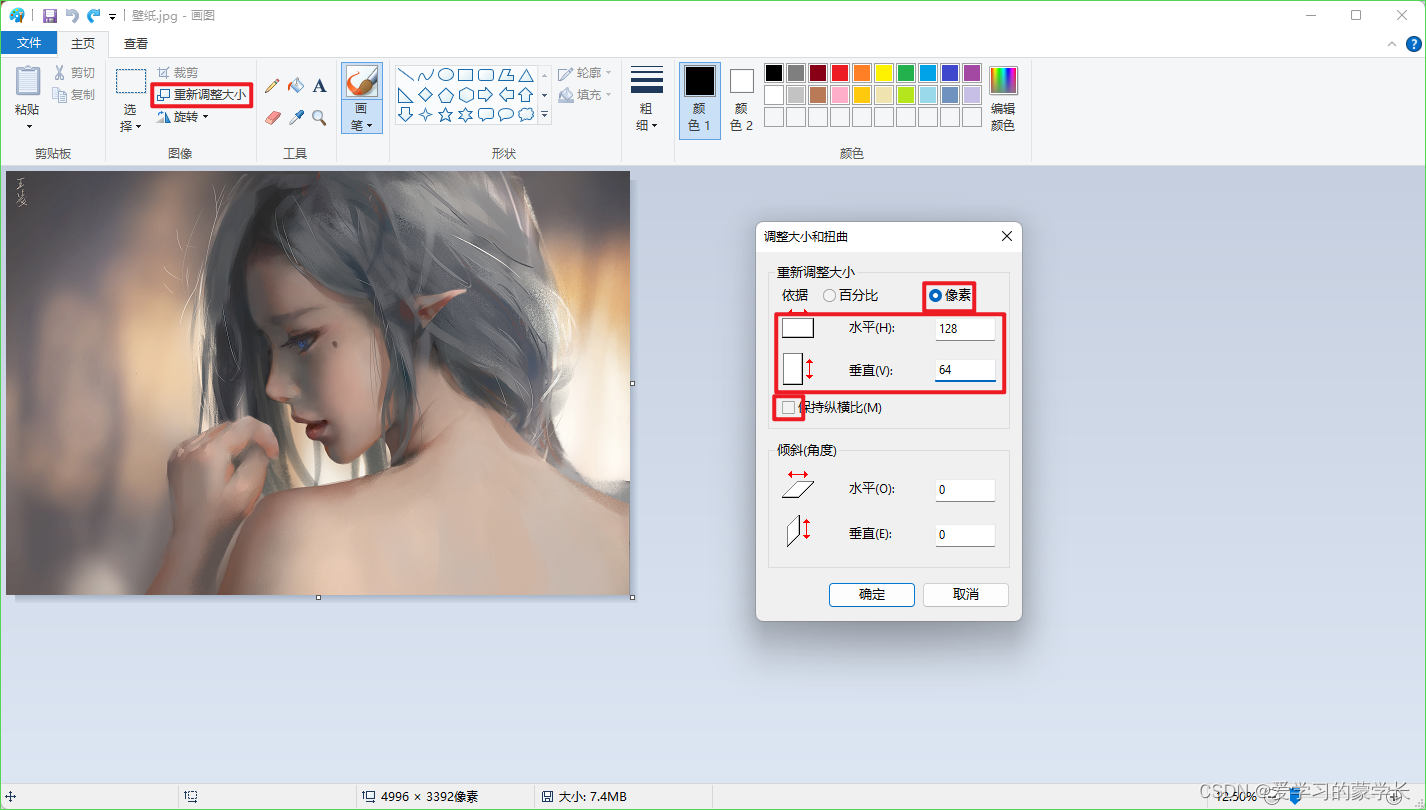Screen dimensions: 1426x810
Task: Select the Text tool (A)
Action: tap(319, 86)
